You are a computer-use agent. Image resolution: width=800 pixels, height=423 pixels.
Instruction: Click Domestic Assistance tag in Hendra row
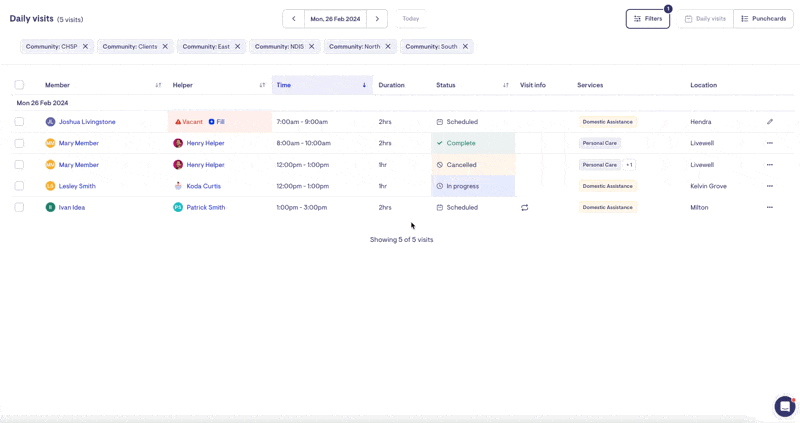(x=607, y=122)
